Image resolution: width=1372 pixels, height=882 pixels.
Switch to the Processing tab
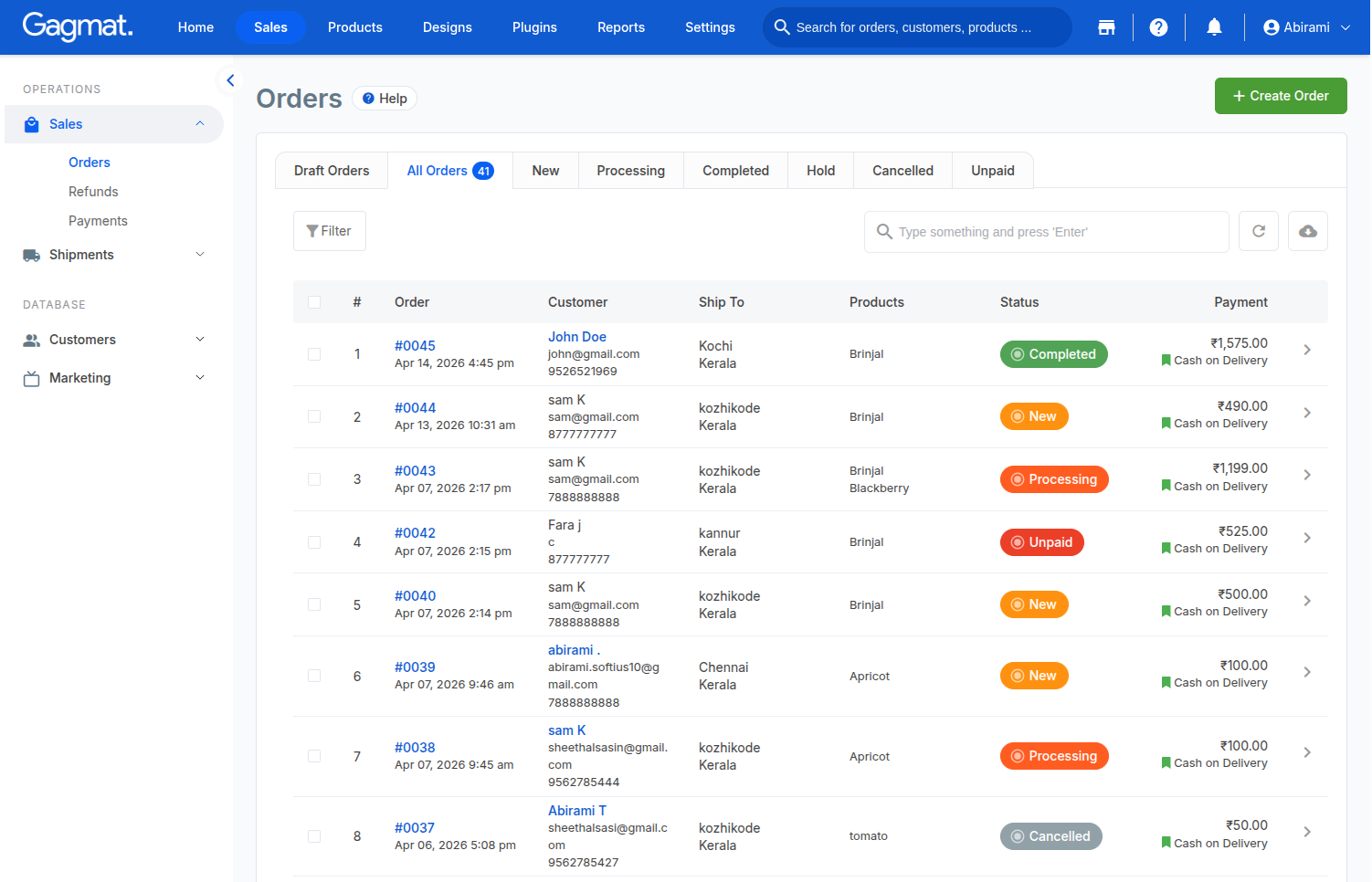[x=631, y=171]
